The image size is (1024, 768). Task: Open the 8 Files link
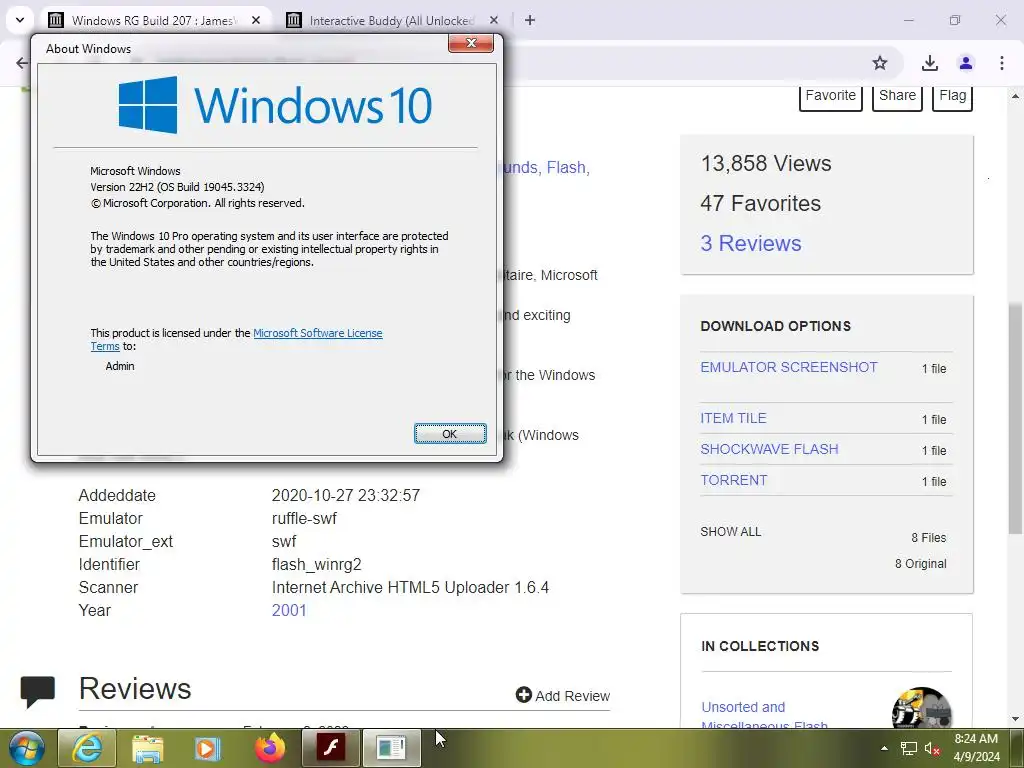click(929, 537)
